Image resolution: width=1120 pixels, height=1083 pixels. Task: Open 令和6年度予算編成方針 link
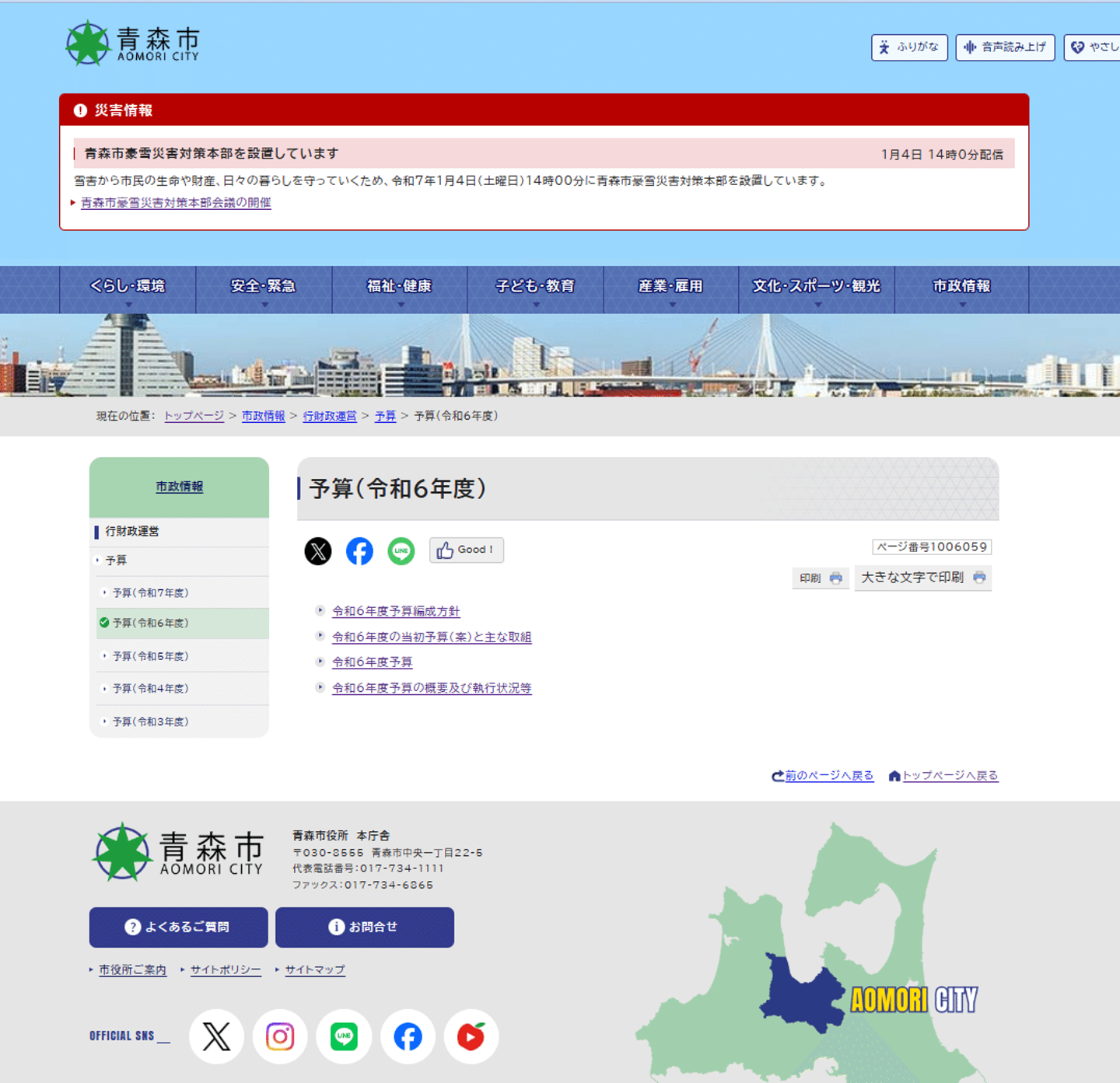(x=396, y=612)
